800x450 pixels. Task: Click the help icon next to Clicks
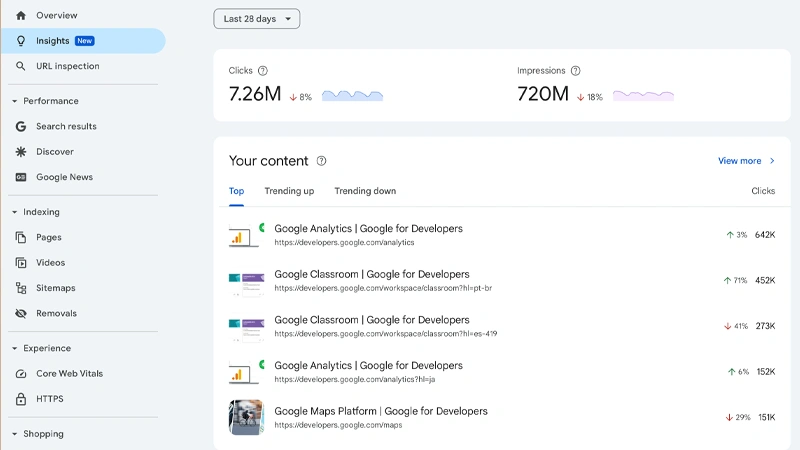263,70
